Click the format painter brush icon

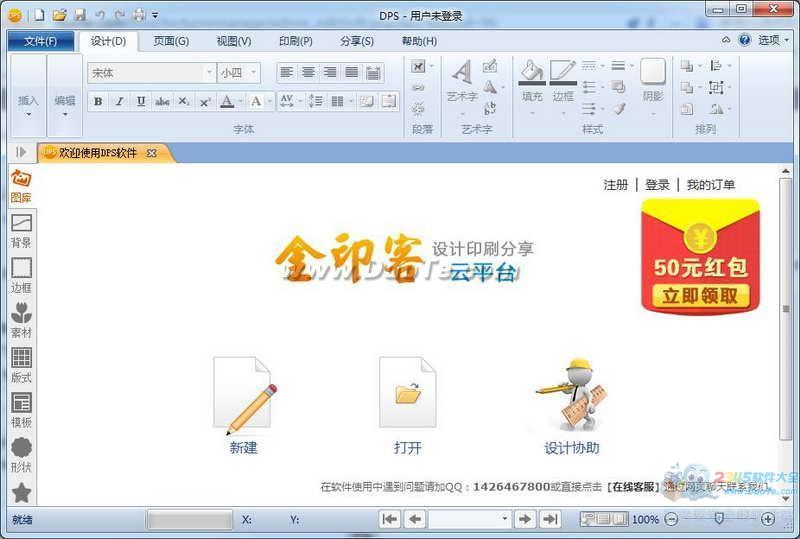(x=619, y=108)
